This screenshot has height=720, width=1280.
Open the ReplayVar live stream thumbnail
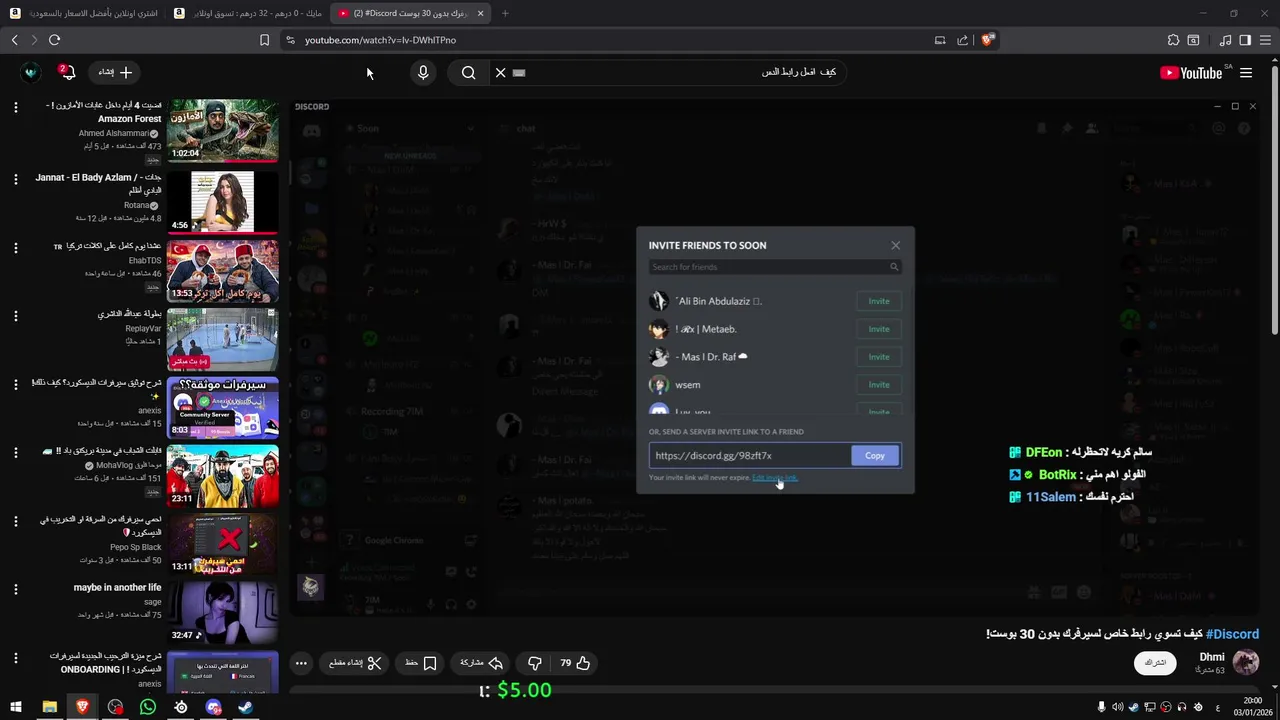point(223,339)
